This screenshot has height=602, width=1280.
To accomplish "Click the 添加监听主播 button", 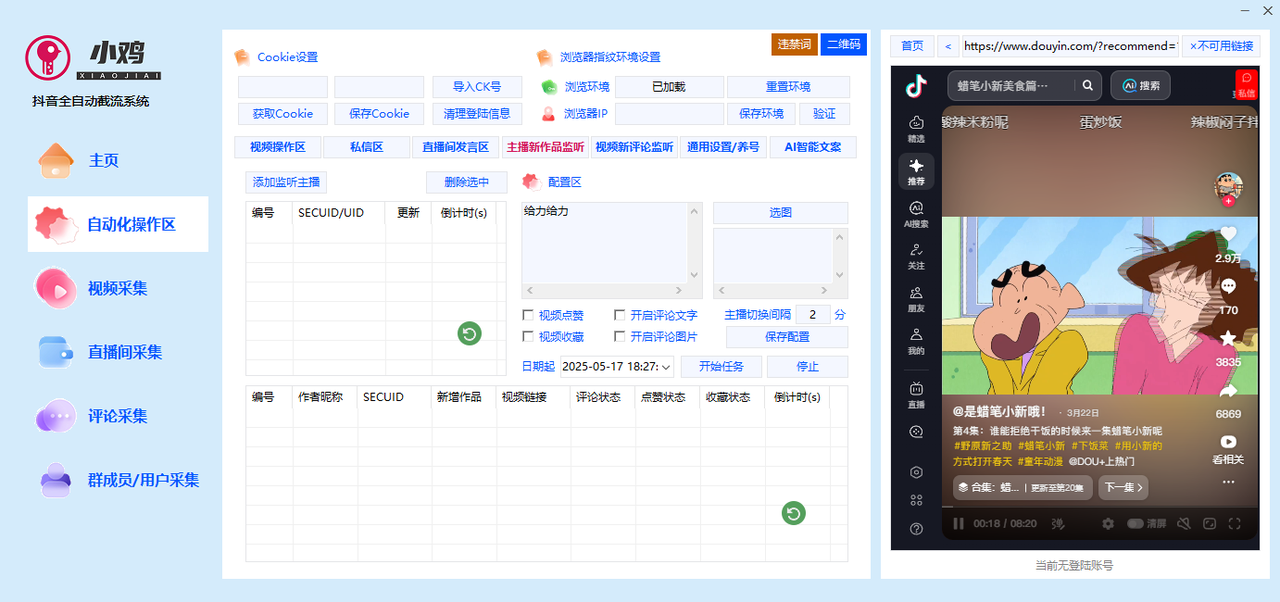I will coord(286,182).
